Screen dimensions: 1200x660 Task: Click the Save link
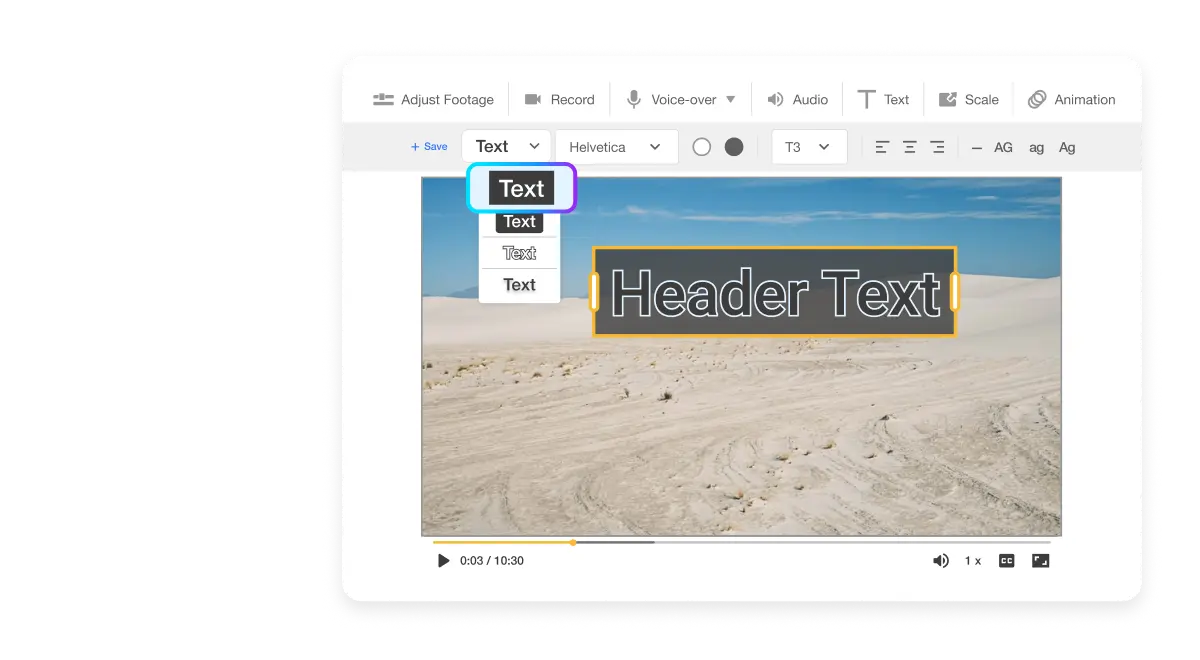(429, 147)
